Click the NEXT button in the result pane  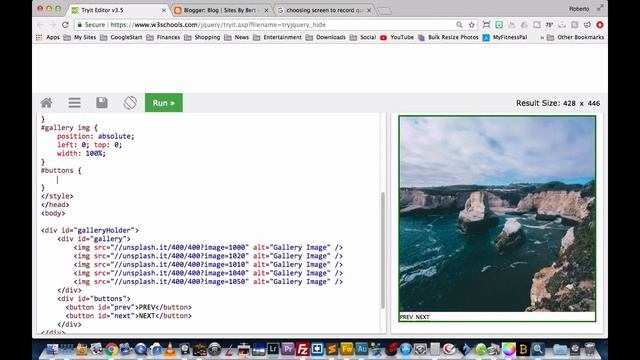coord(422,317)
